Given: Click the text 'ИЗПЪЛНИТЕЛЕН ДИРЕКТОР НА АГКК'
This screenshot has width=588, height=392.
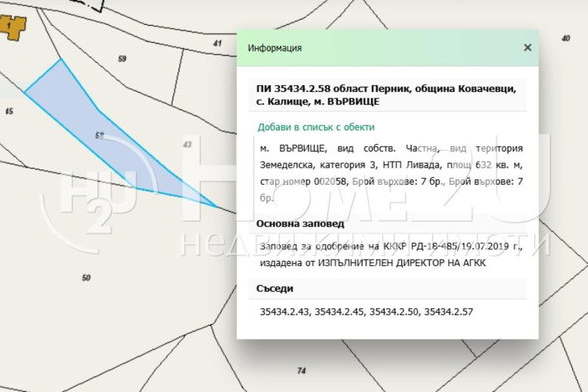Looking at the screenshot, I should point(402,263).
